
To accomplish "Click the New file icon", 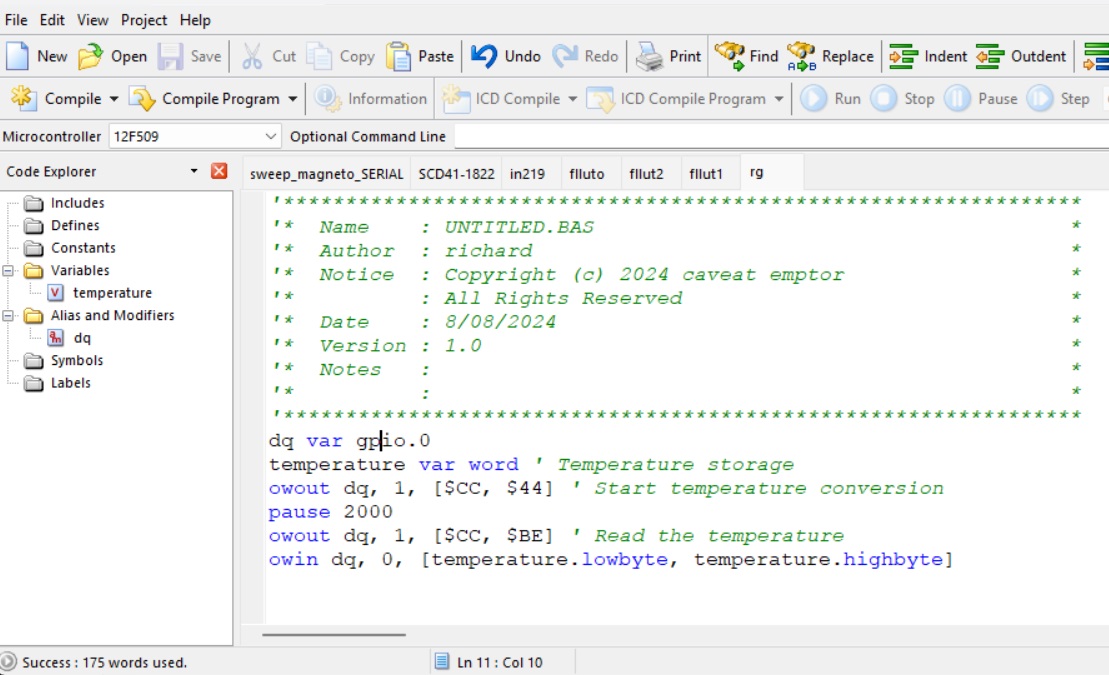I will (18, 56).
